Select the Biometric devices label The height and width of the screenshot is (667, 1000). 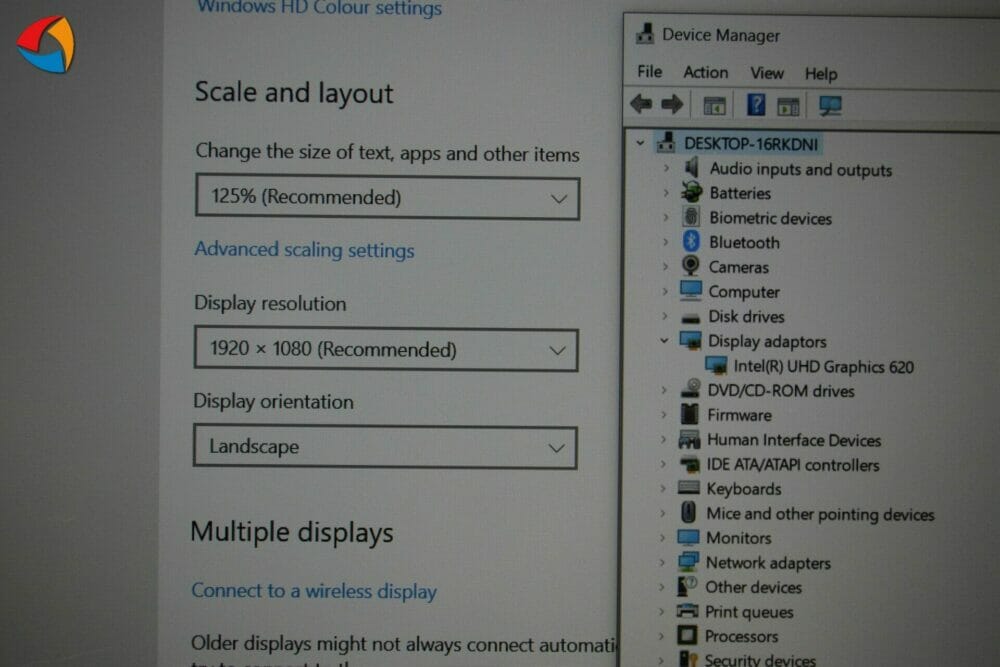[x=770, y=218]
